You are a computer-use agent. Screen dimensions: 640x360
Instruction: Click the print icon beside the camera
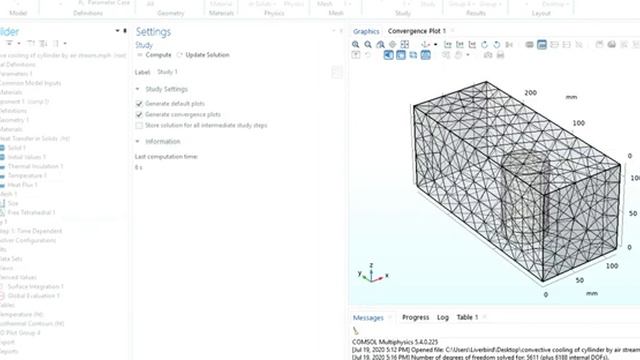pyautogui.click(x=500, y=55)
